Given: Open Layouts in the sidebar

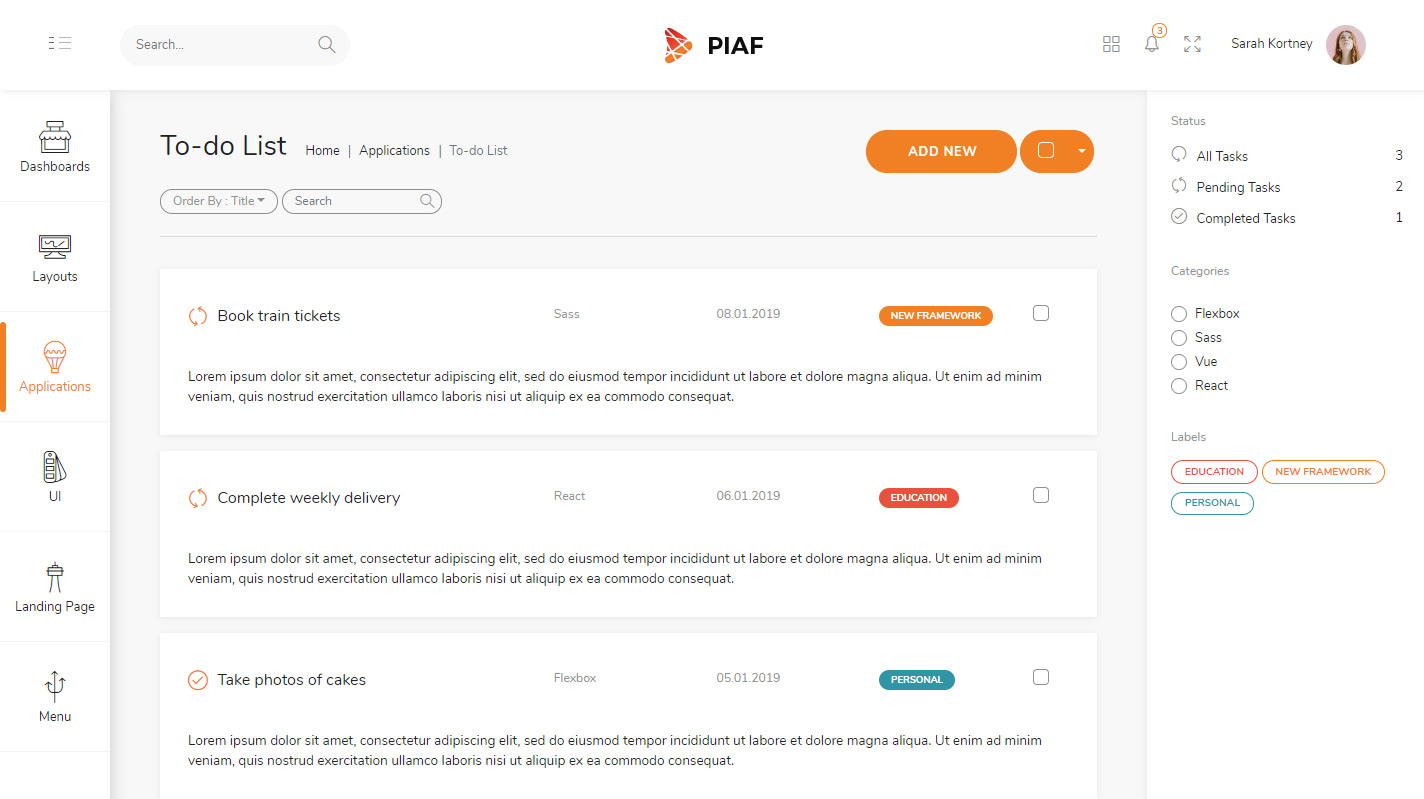Looking at the screenshot, I should click(55, 257).
